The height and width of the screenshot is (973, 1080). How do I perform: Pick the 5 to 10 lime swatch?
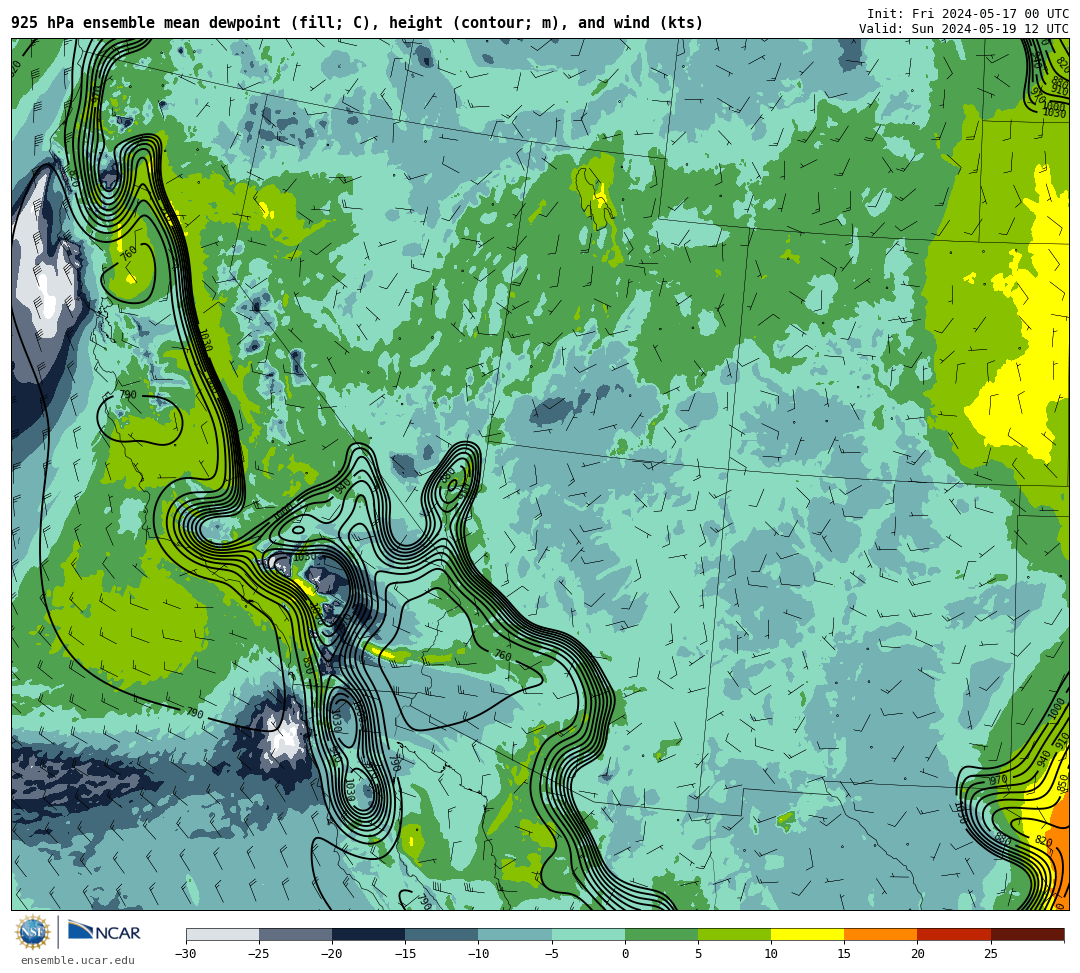pos(734,934)
